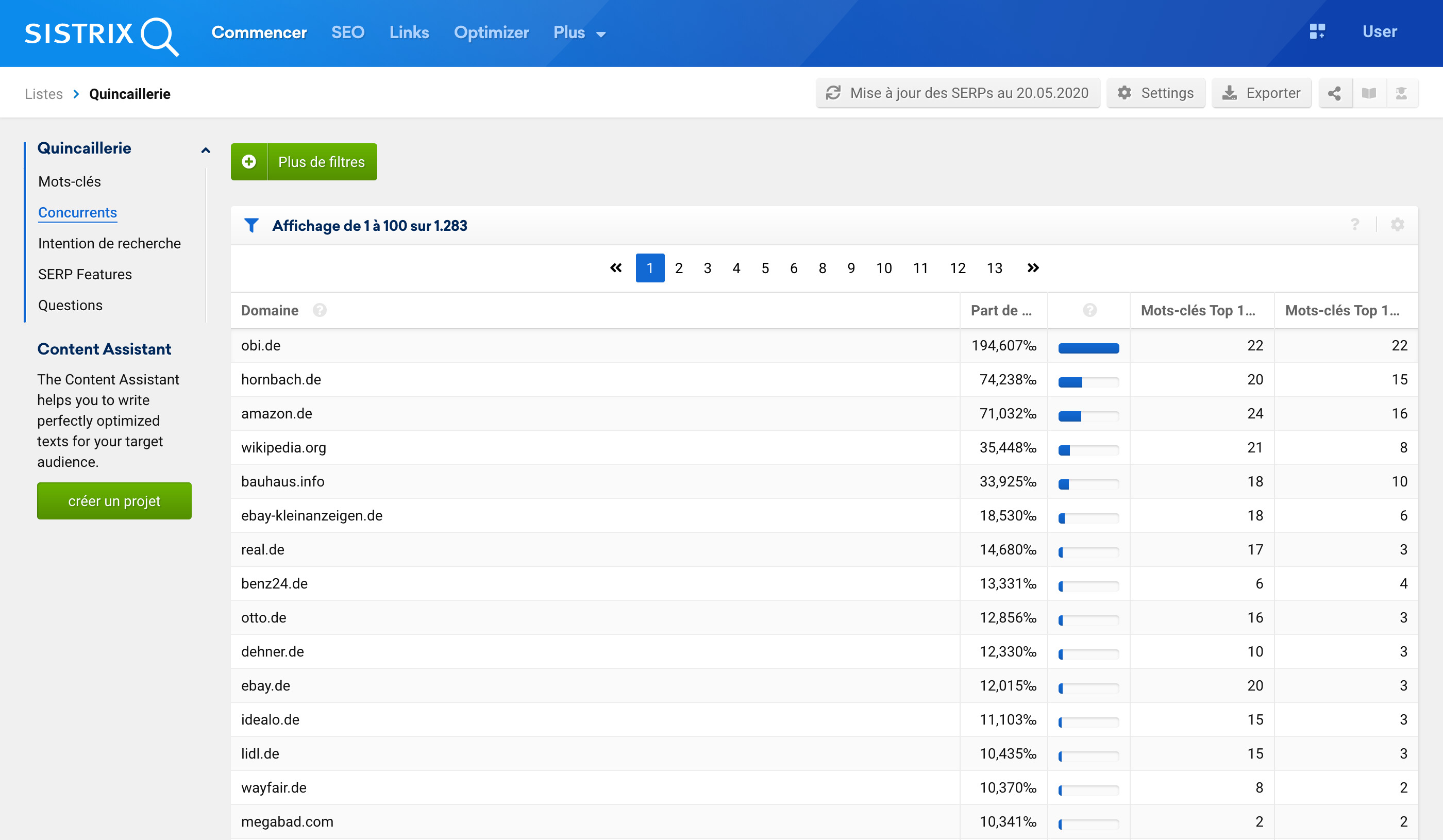Open the table settings gear icon
The height and width of the screenshot is (840, 1443).
(1397, 225)
